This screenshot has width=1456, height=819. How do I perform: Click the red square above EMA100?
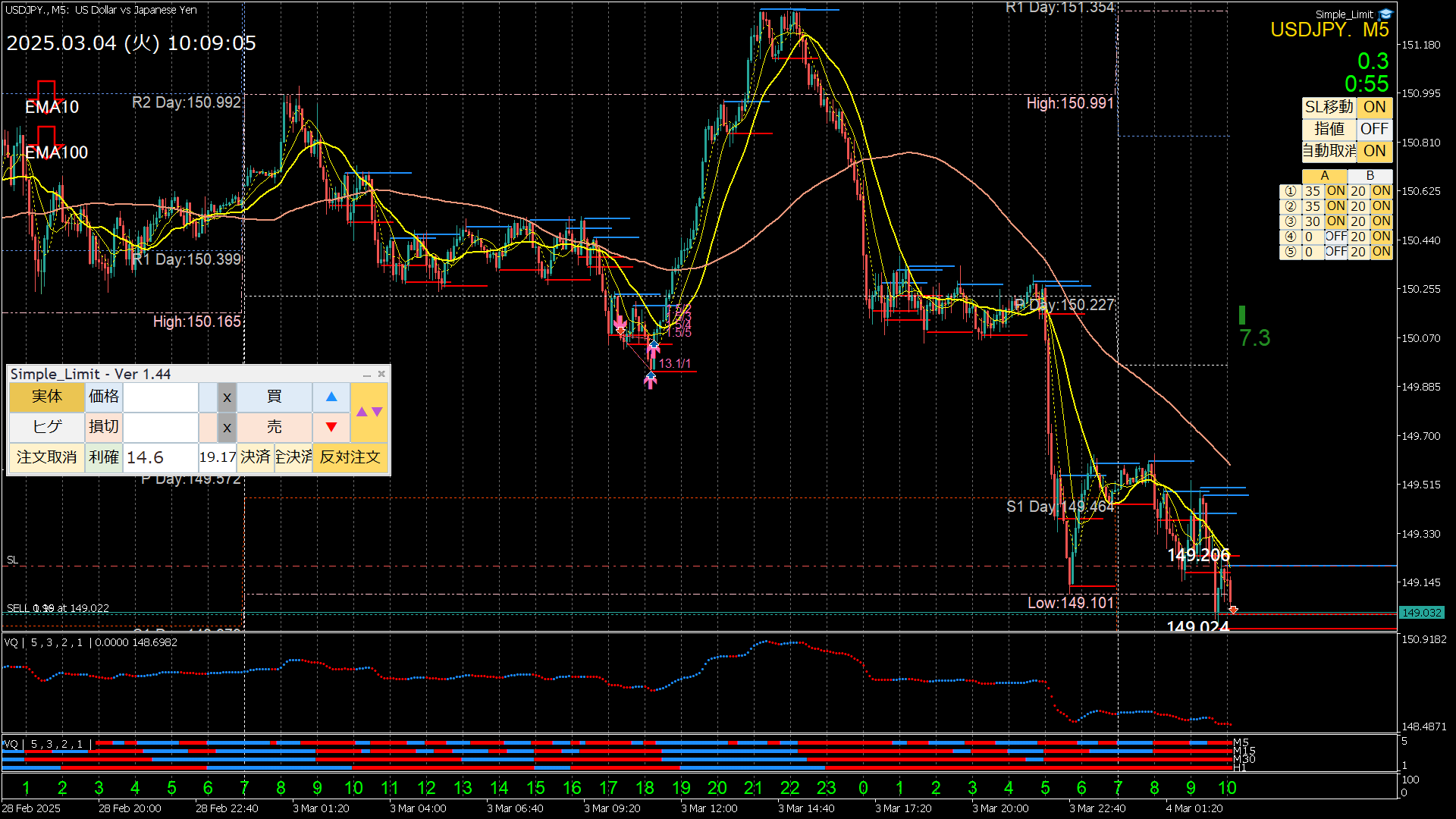point(46,136)
